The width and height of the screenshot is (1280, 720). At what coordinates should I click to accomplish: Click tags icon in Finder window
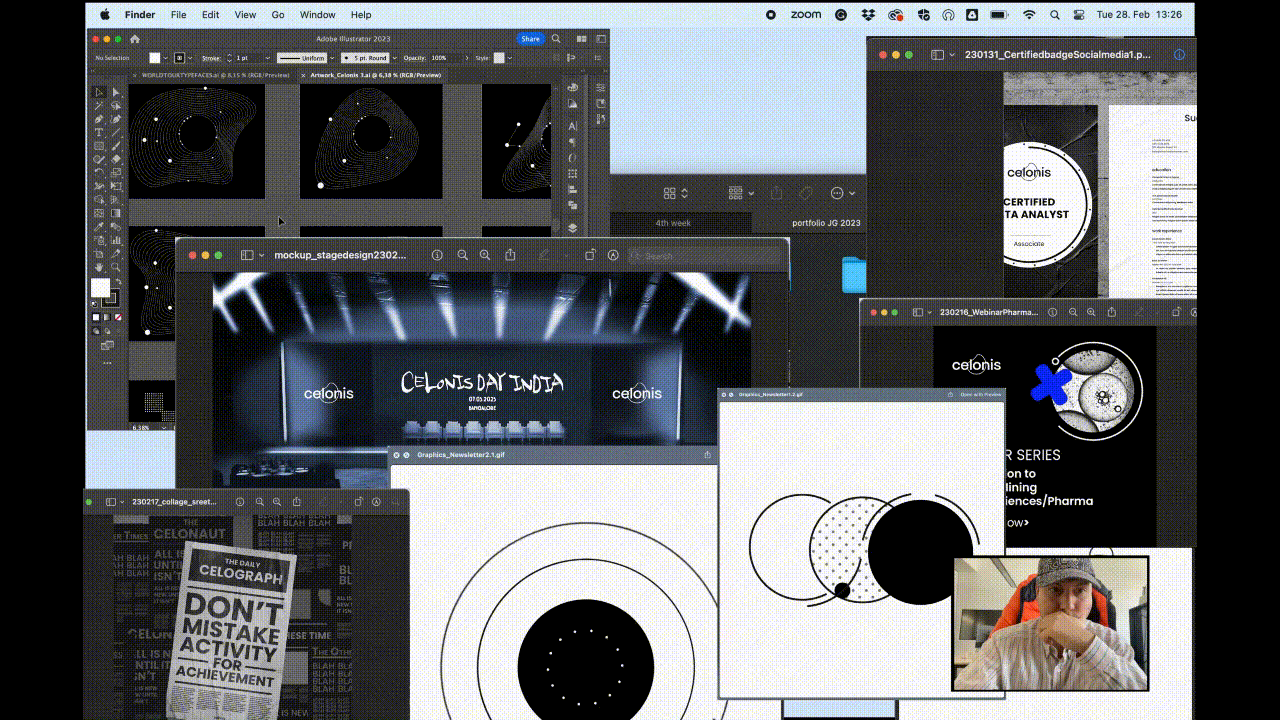tap(806, 193)
